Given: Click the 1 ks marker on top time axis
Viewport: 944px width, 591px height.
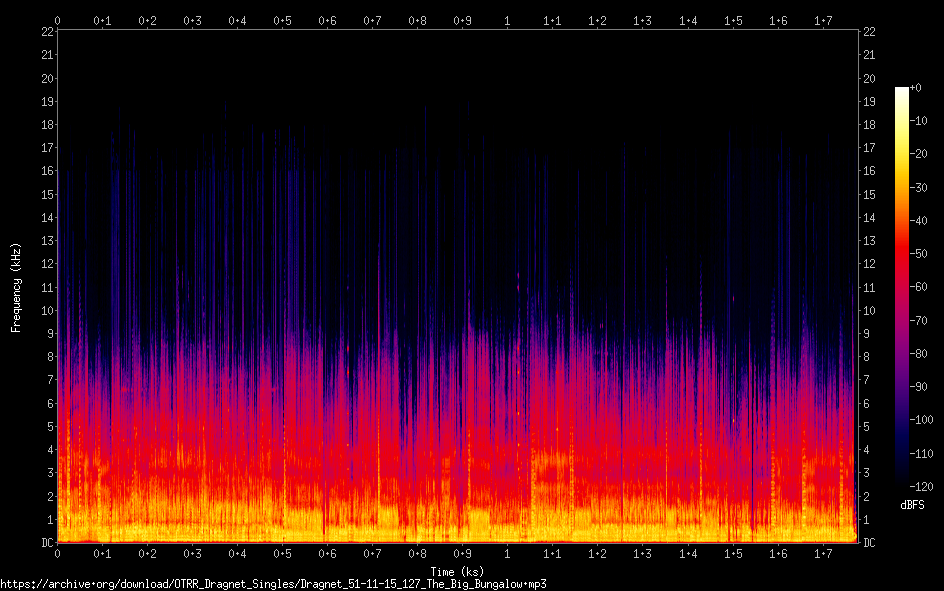Looking at the screenshot, I should pos(508,20).
